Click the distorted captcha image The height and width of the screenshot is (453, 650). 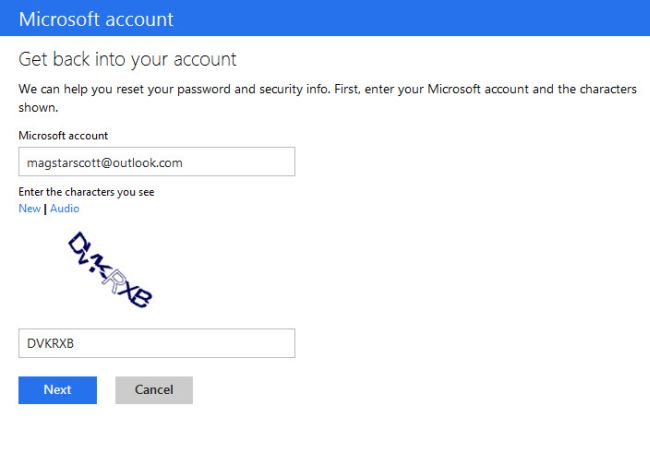coord(108,268)
